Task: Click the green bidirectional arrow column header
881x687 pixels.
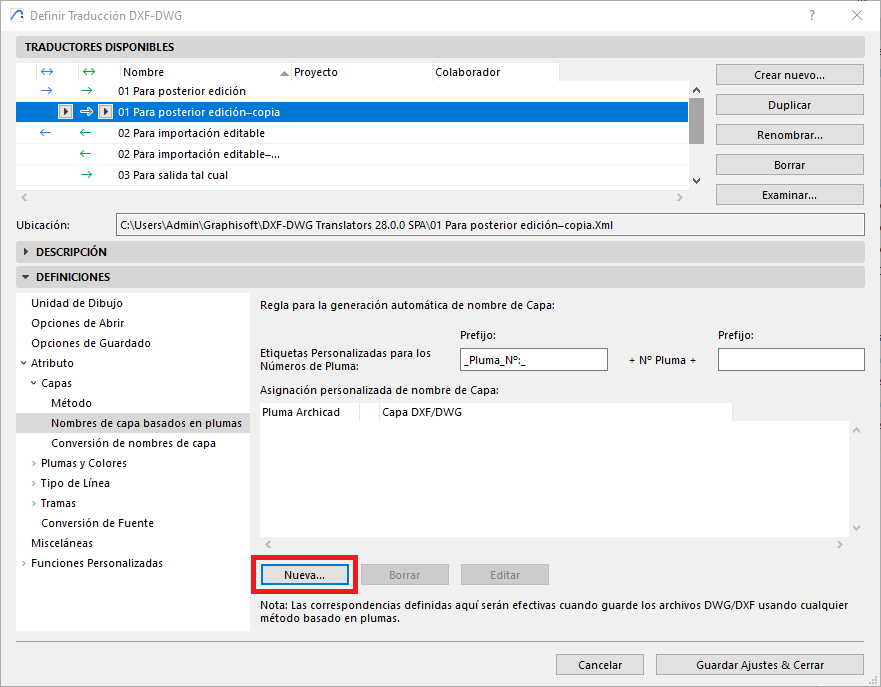Action: [x=88, y=72]
